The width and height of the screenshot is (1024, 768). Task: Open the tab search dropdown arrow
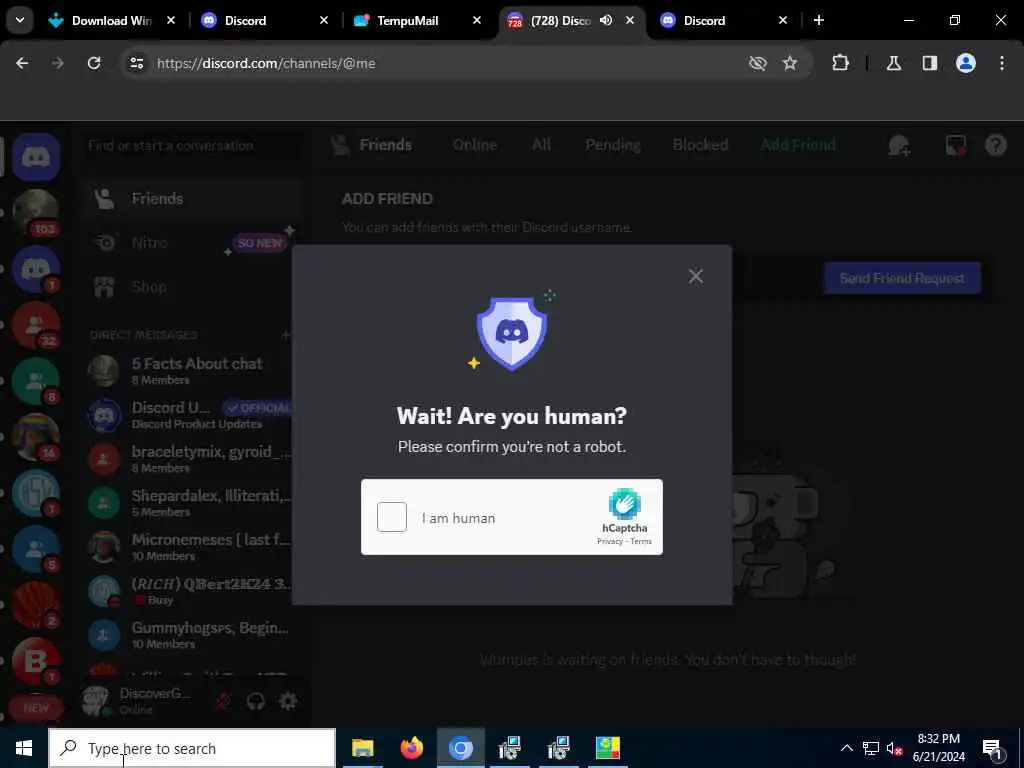tap(20, 20)
